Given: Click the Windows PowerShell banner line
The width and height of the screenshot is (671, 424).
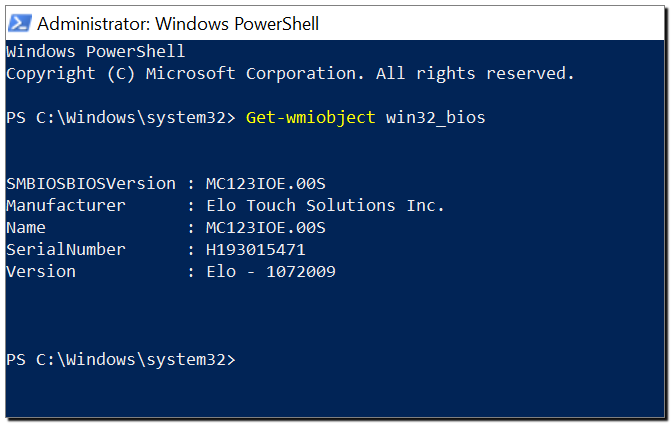Looking at the screenshot, I should pyautogui.click(x=95, y=52).
